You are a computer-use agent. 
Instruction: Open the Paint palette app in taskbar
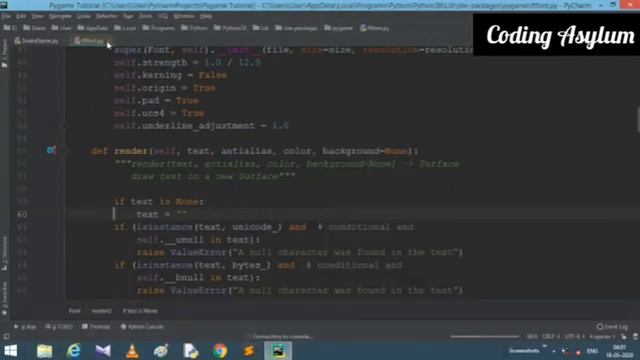pos(161,351)
